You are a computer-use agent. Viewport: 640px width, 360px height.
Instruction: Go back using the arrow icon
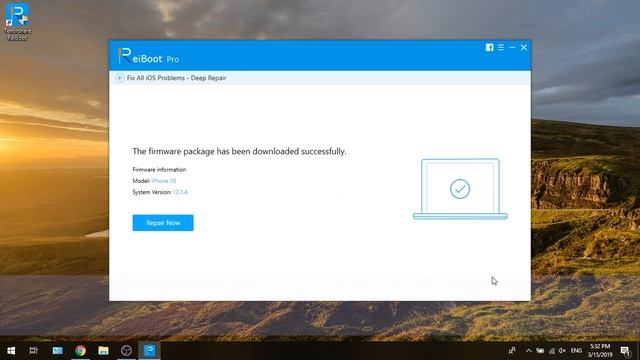coord(120,78)
